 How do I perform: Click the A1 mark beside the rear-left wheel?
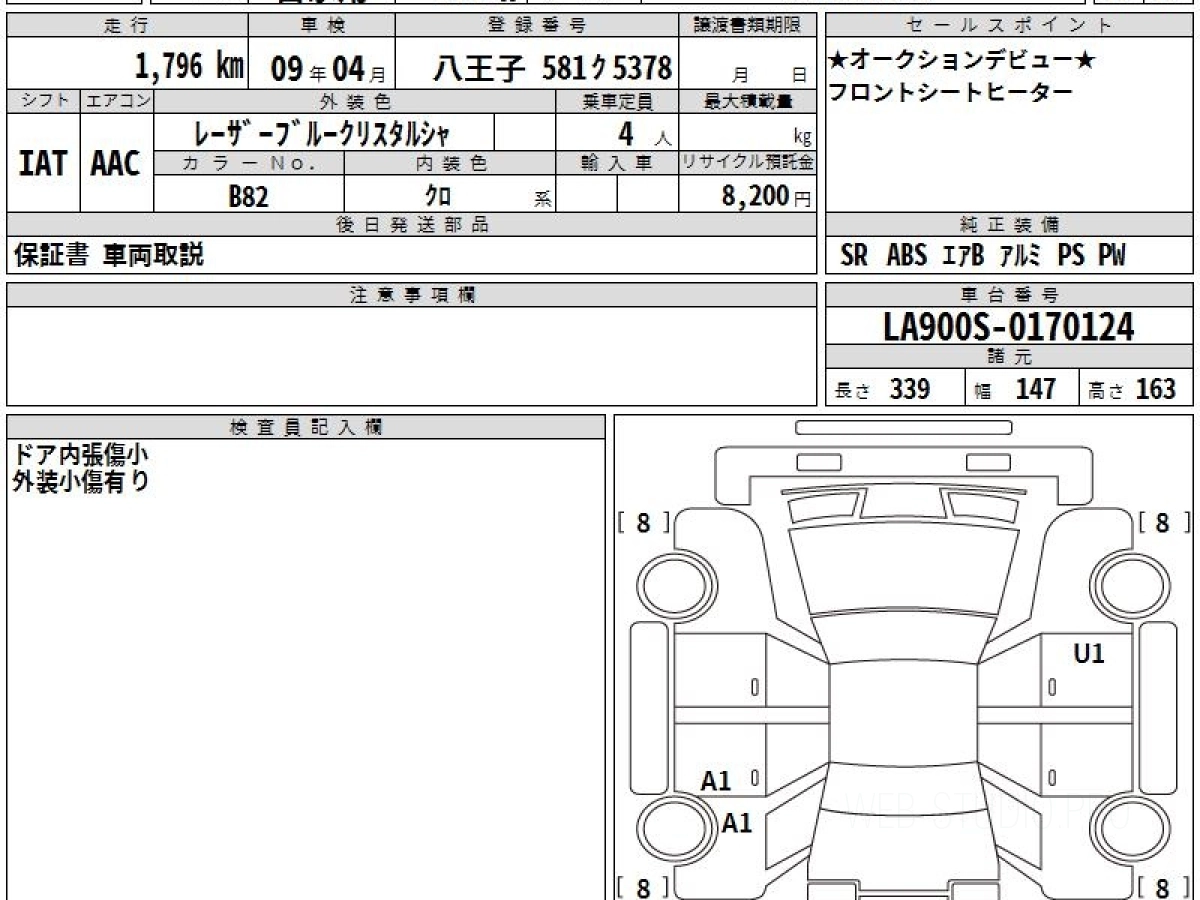point(737,824)
